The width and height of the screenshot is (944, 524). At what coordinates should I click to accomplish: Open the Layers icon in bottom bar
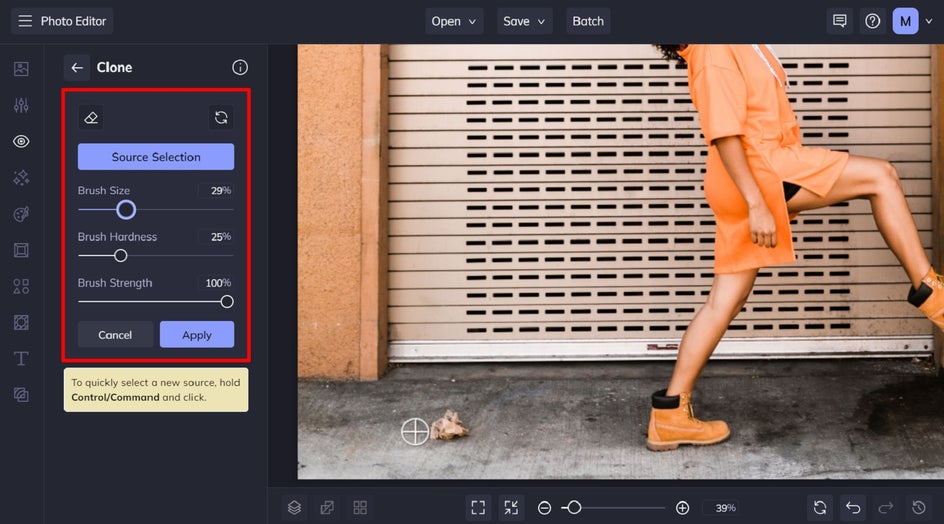click(x=294, y=508)
